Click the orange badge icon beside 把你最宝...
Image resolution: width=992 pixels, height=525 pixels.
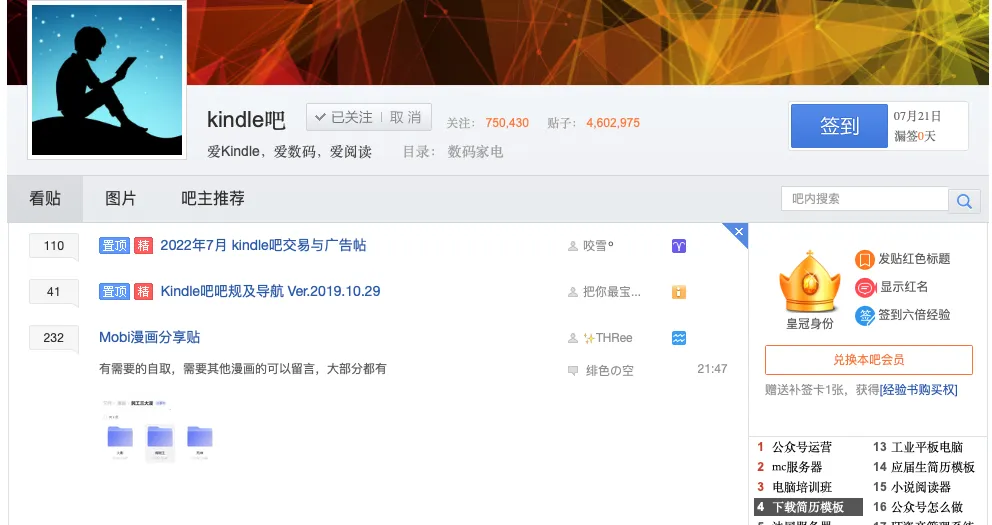(x=679, y=292)
